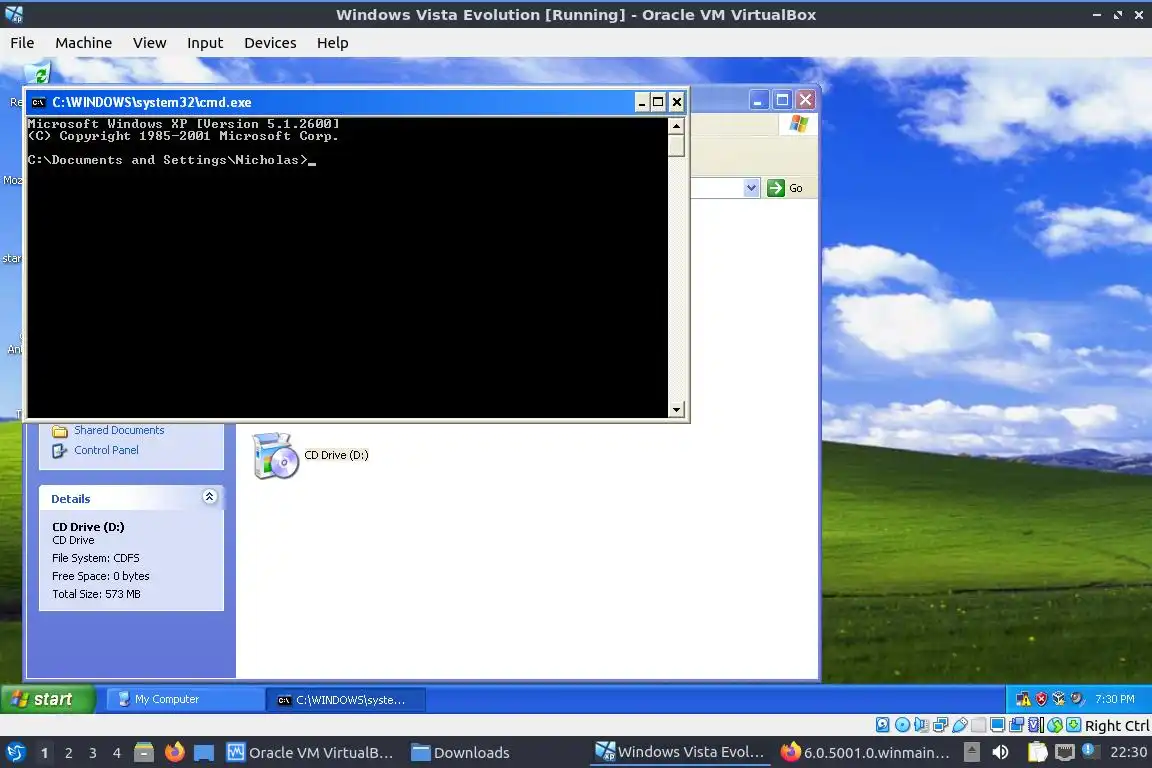Open the Machine menu
Viewport: 1152px width, 768px height.
[84, 43]
